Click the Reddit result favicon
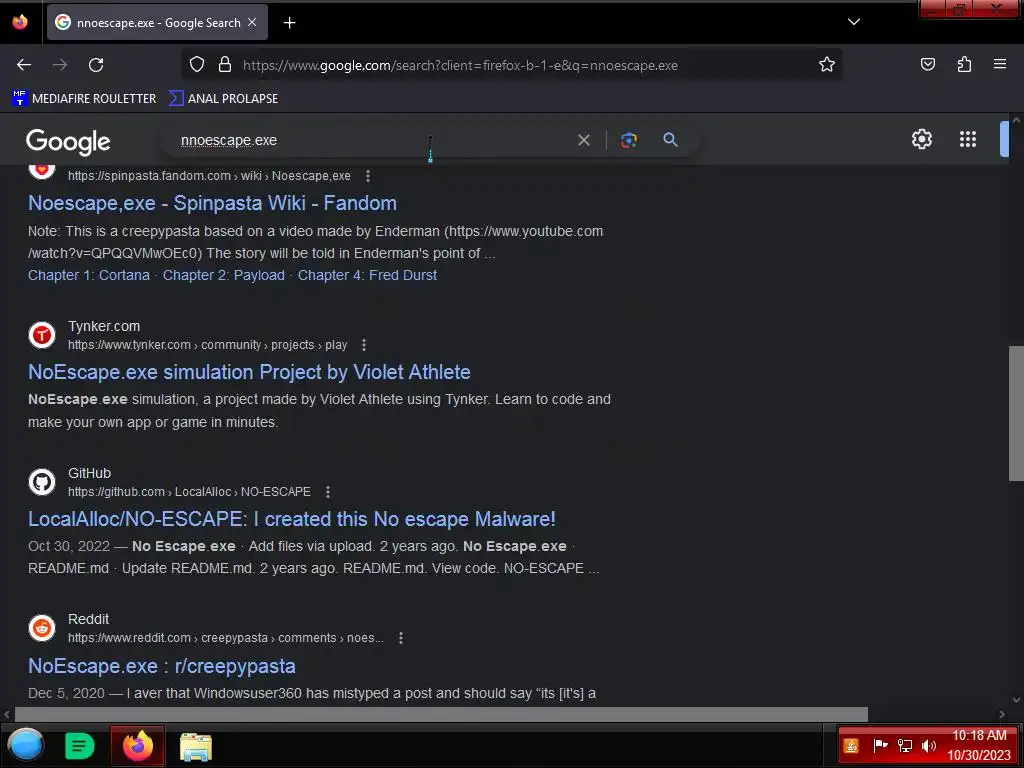 point(42,628)
